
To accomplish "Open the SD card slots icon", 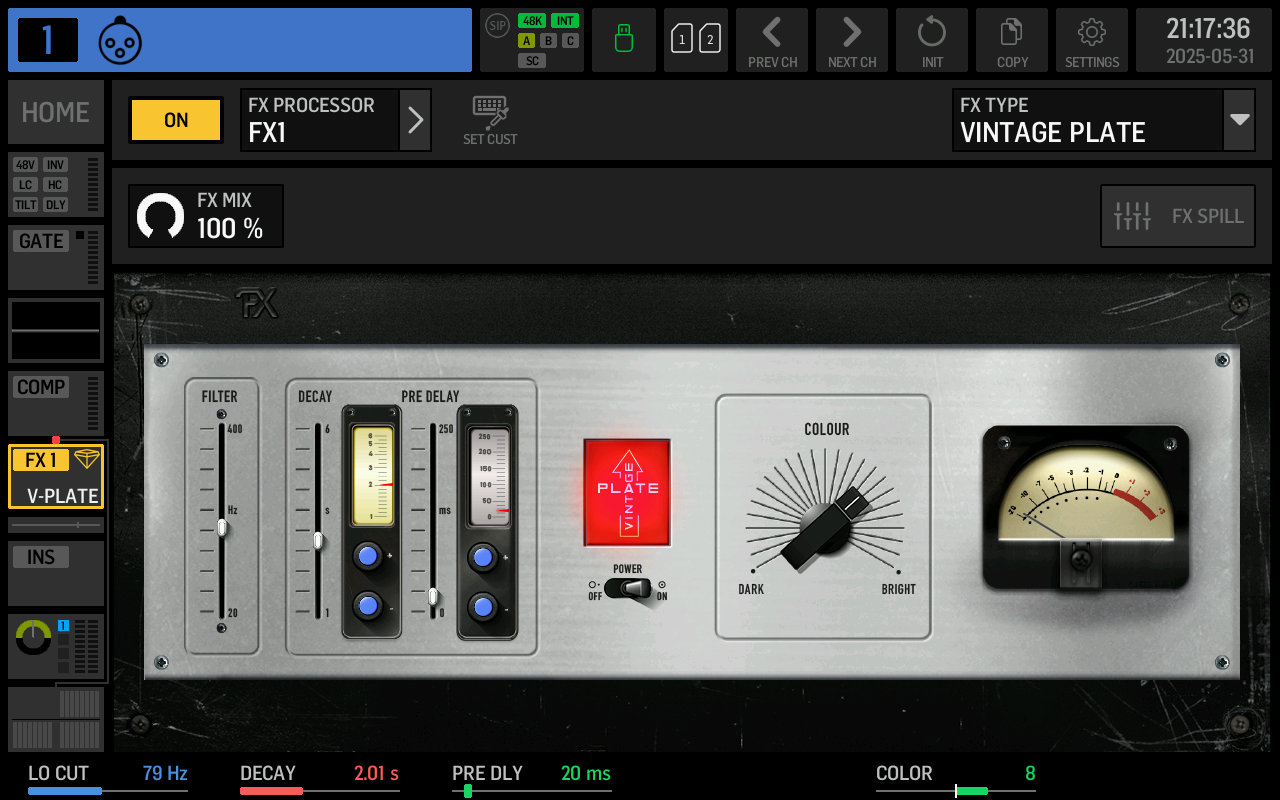I will pyautogui.click(x=696, y=40).
